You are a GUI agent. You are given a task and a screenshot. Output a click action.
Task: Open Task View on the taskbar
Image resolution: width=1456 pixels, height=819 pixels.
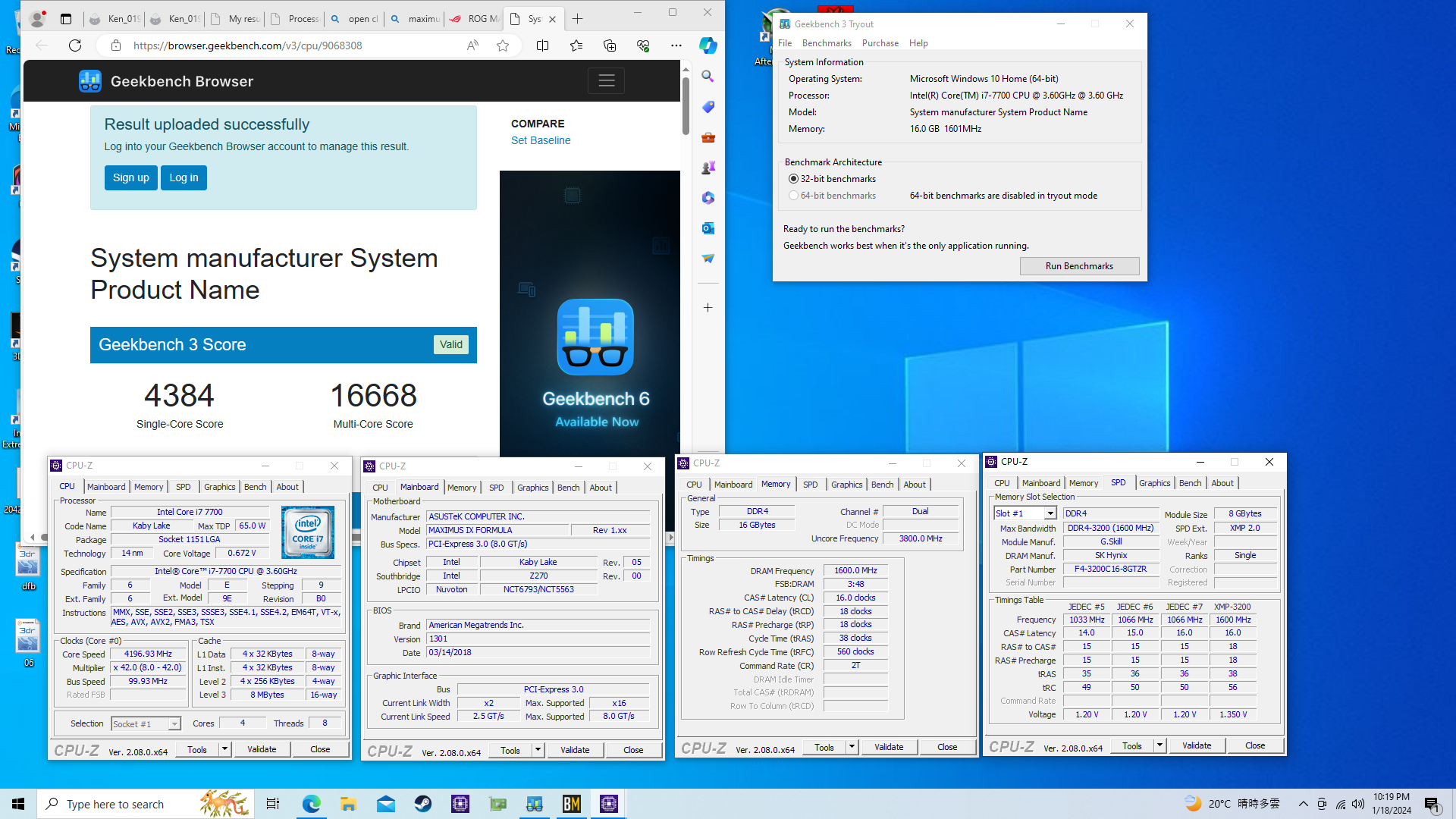(x=273, y=804)
